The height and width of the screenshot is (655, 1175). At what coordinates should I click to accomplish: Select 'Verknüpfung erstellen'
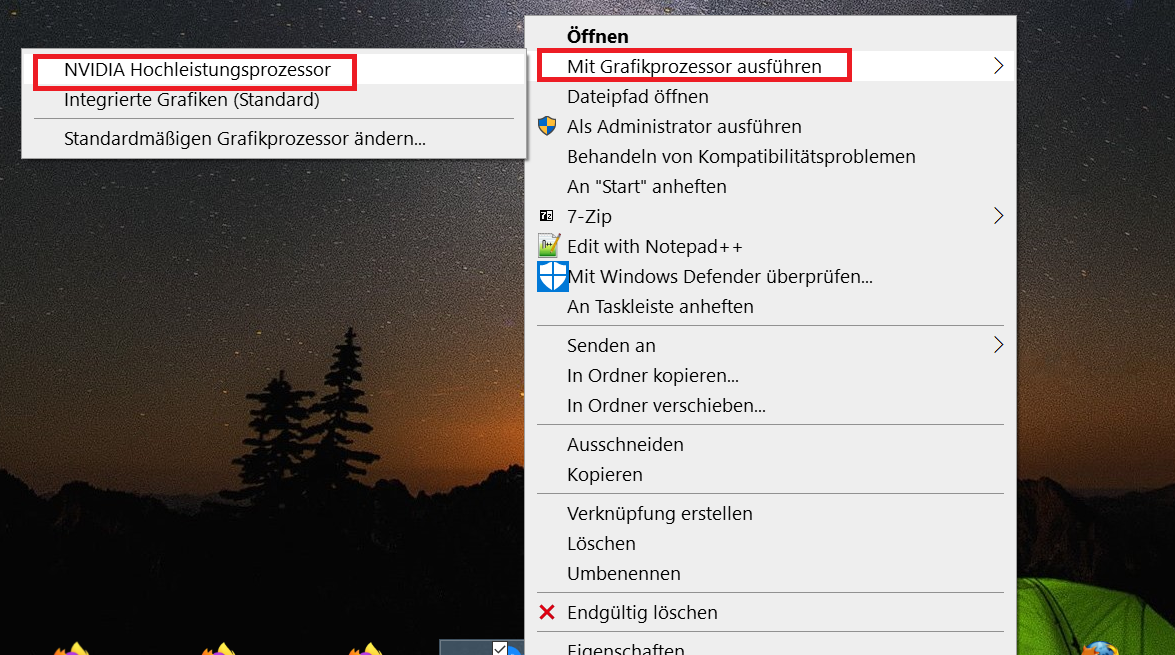[770, 513]
